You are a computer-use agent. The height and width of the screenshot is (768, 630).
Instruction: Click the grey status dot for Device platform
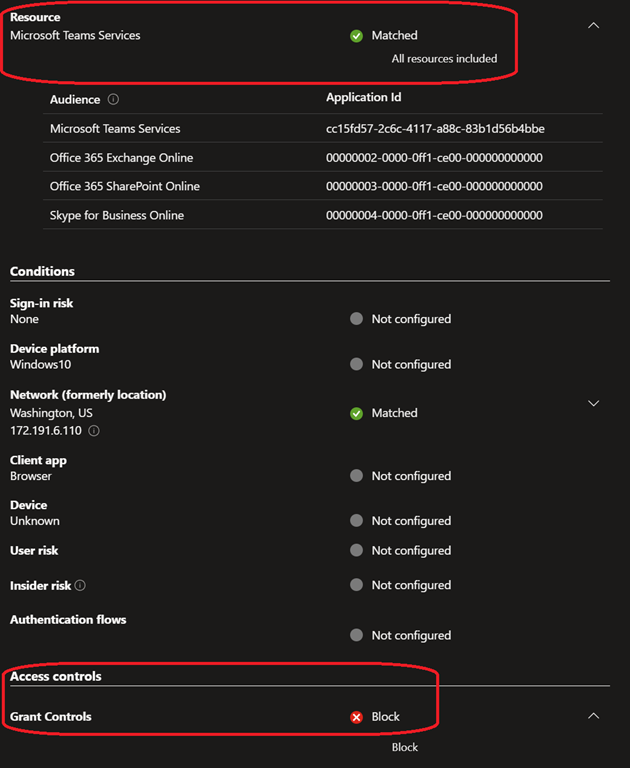click(x=356, y=365)
